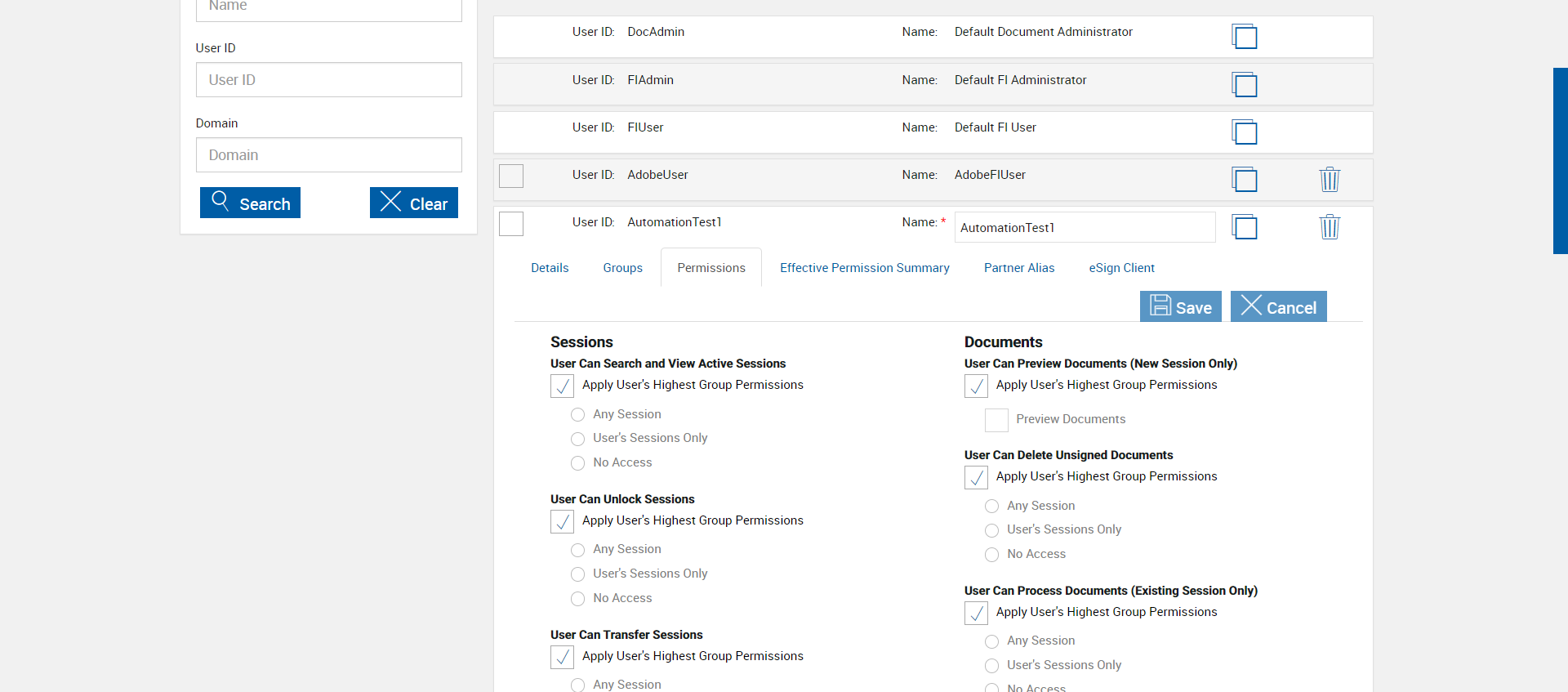This screenshot has height=692, width=1568.
Task: Click the Domain input field
Action: 328,155
